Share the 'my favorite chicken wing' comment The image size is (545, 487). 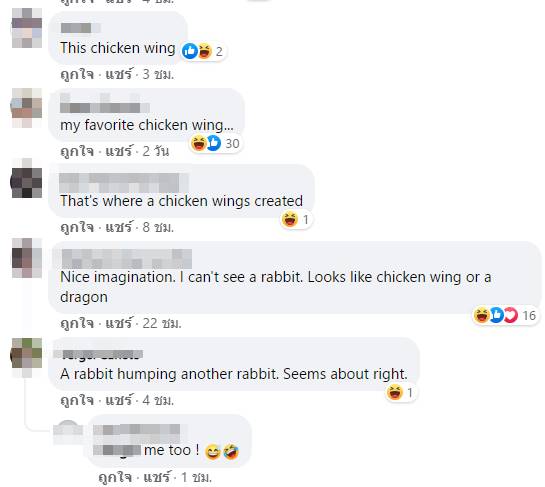119,151
